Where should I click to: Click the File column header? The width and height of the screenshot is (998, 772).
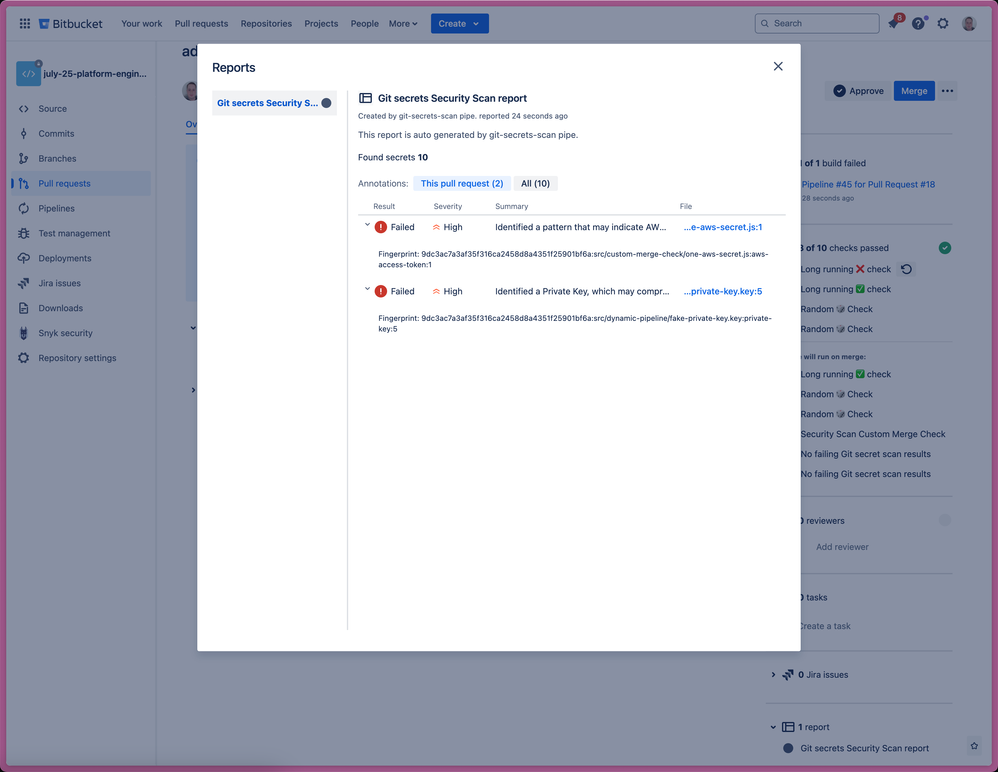pos(685,206)
